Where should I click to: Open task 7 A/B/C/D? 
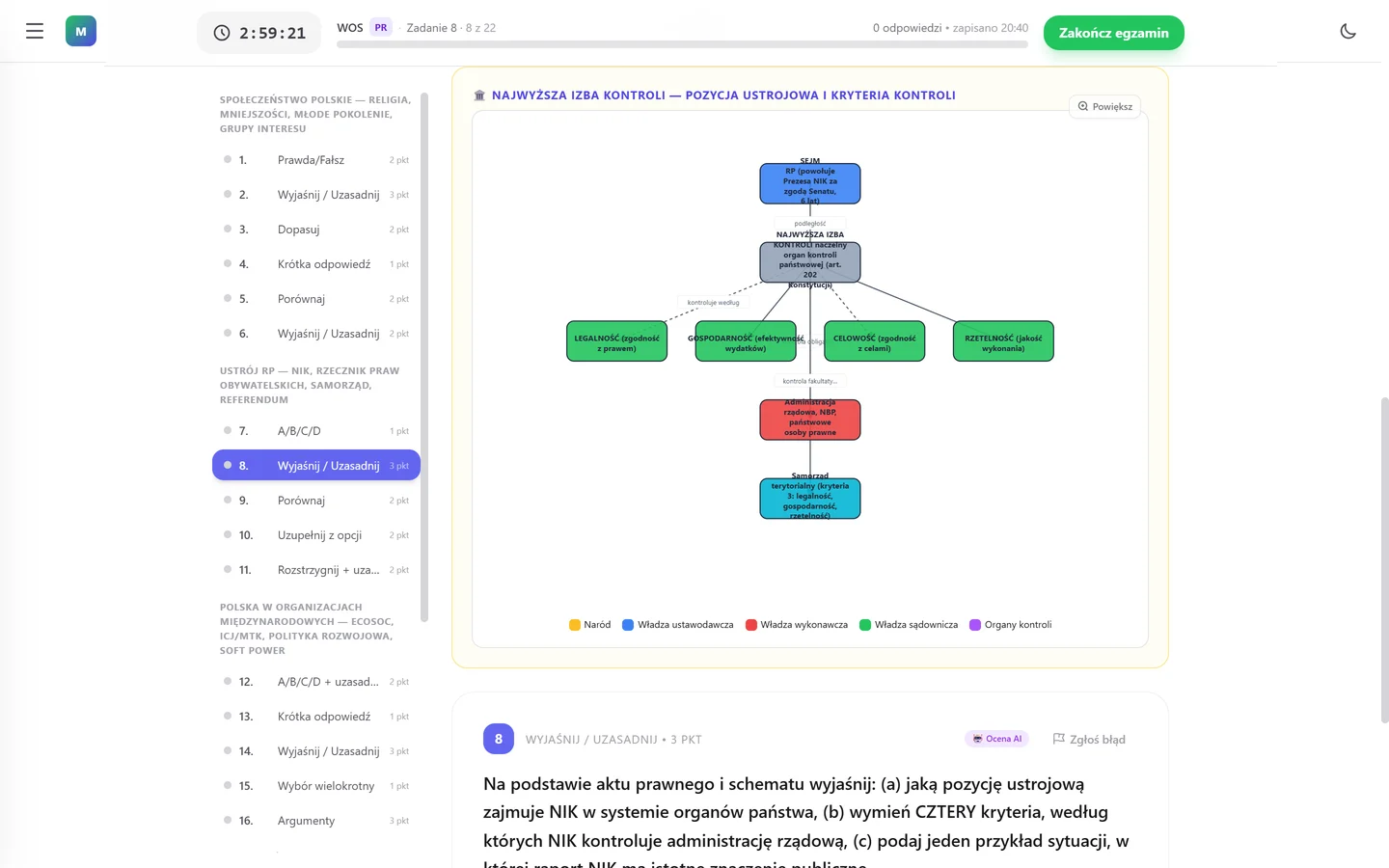(x=316, y=431)
